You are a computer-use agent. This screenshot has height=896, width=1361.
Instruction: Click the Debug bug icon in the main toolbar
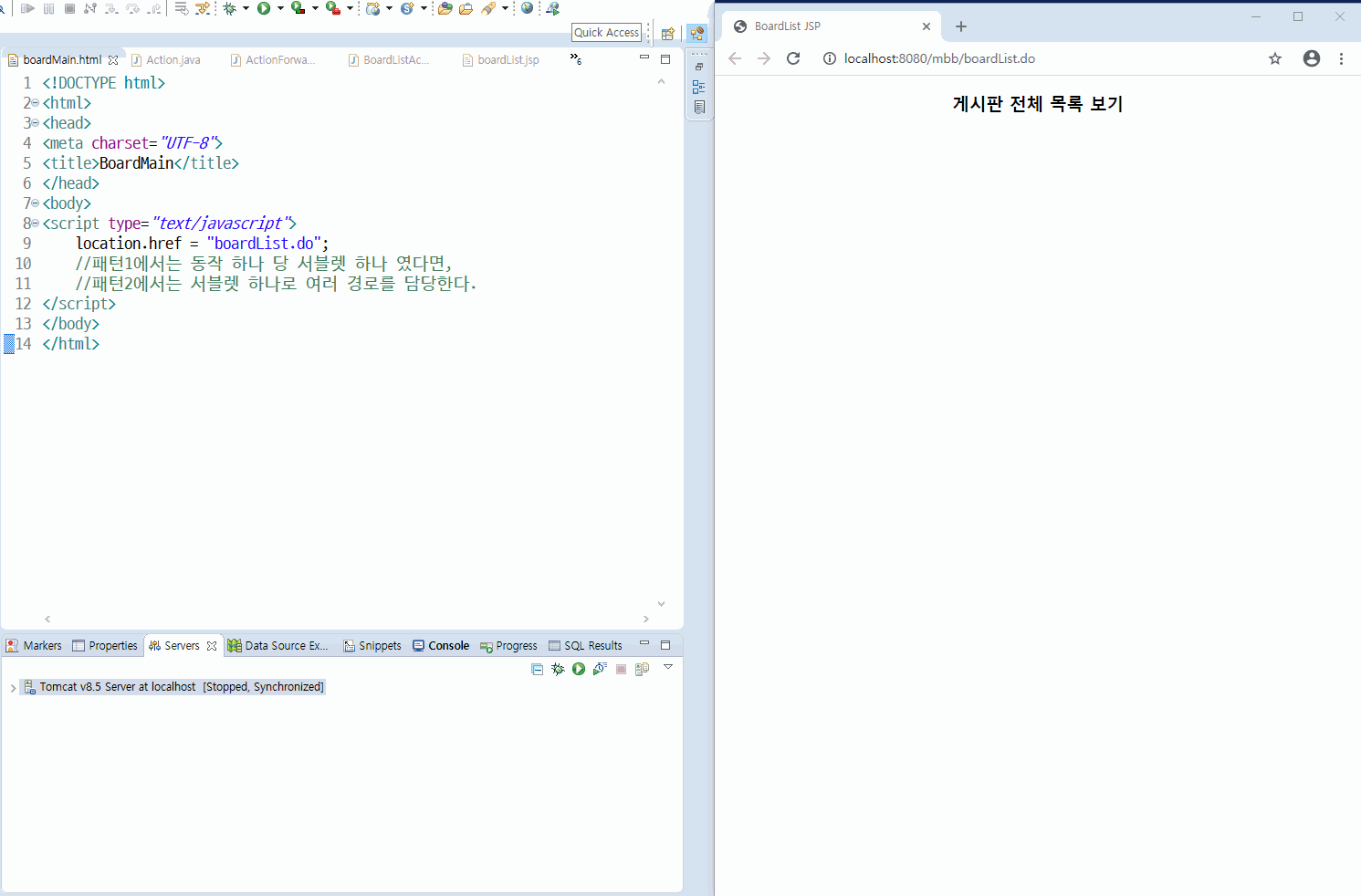click(229, 8)
